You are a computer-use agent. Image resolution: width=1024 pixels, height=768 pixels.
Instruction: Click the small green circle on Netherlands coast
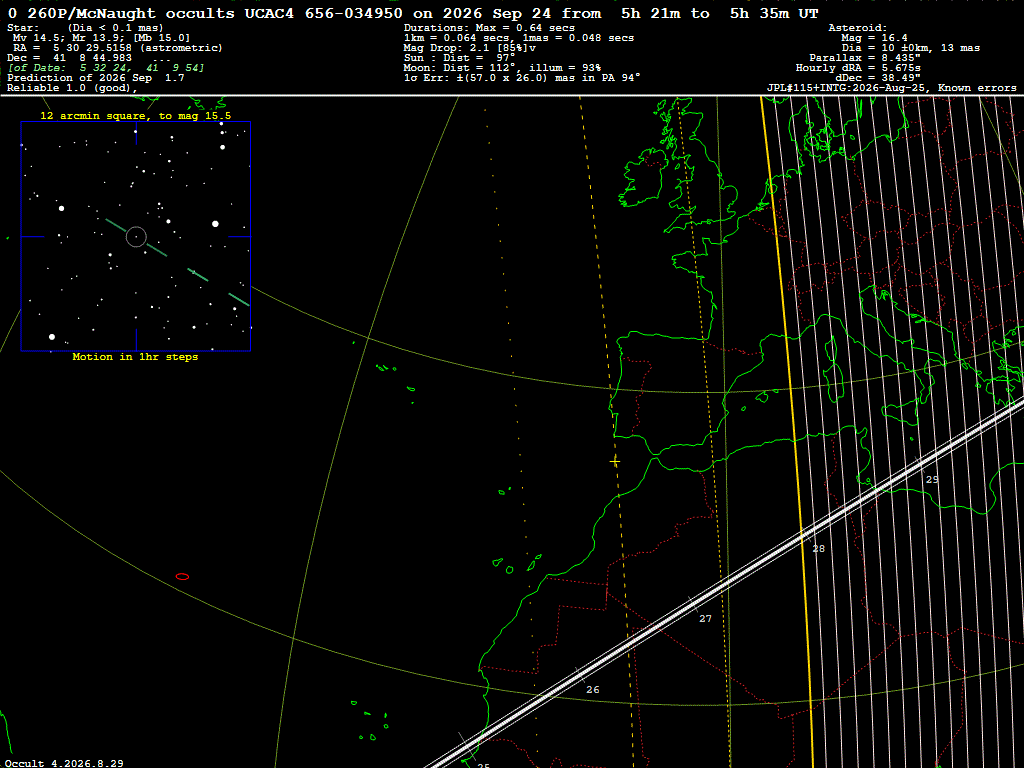point(773,189)
